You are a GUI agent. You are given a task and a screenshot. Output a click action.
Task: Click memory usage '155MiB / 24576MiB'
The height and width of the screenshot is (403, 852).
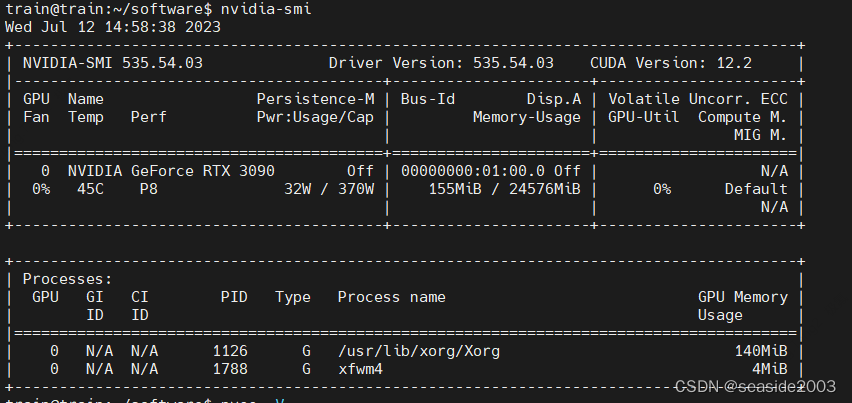[x=504, y=189]
